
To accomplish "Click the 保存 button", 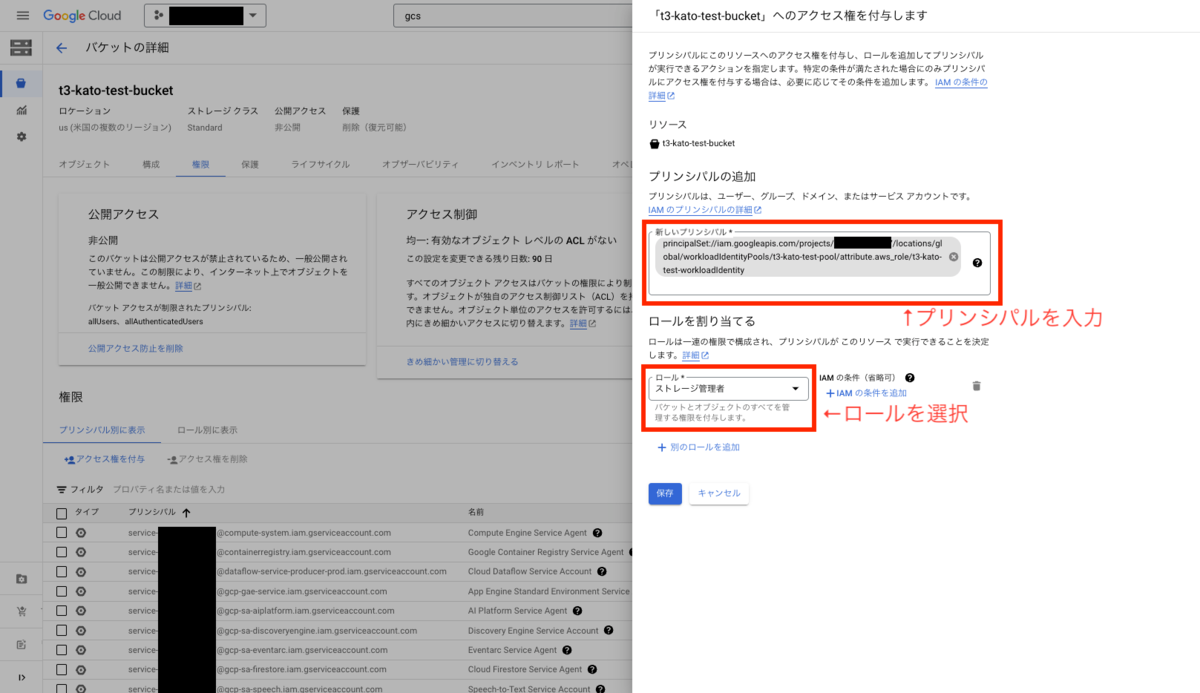I will pyautogui.click(x=665, y=493).
